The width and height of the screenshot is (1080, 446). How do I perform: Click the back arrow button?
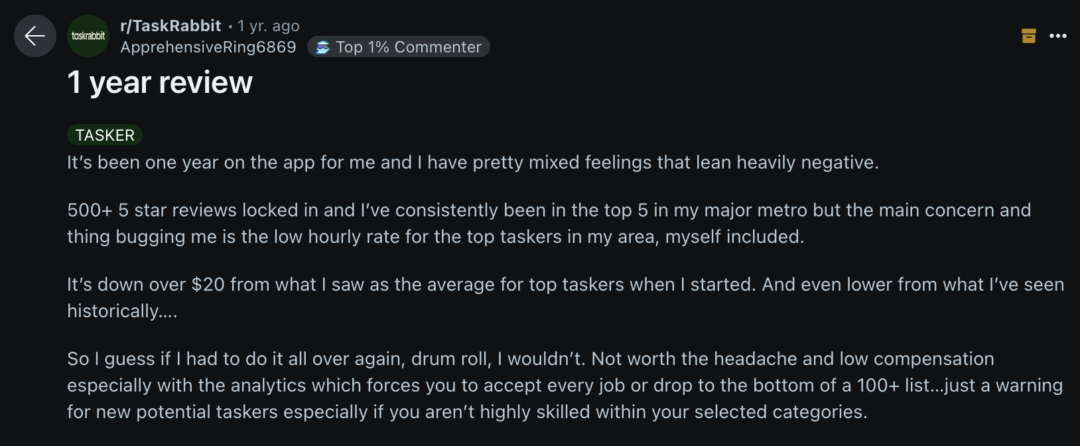coord(35,36)
